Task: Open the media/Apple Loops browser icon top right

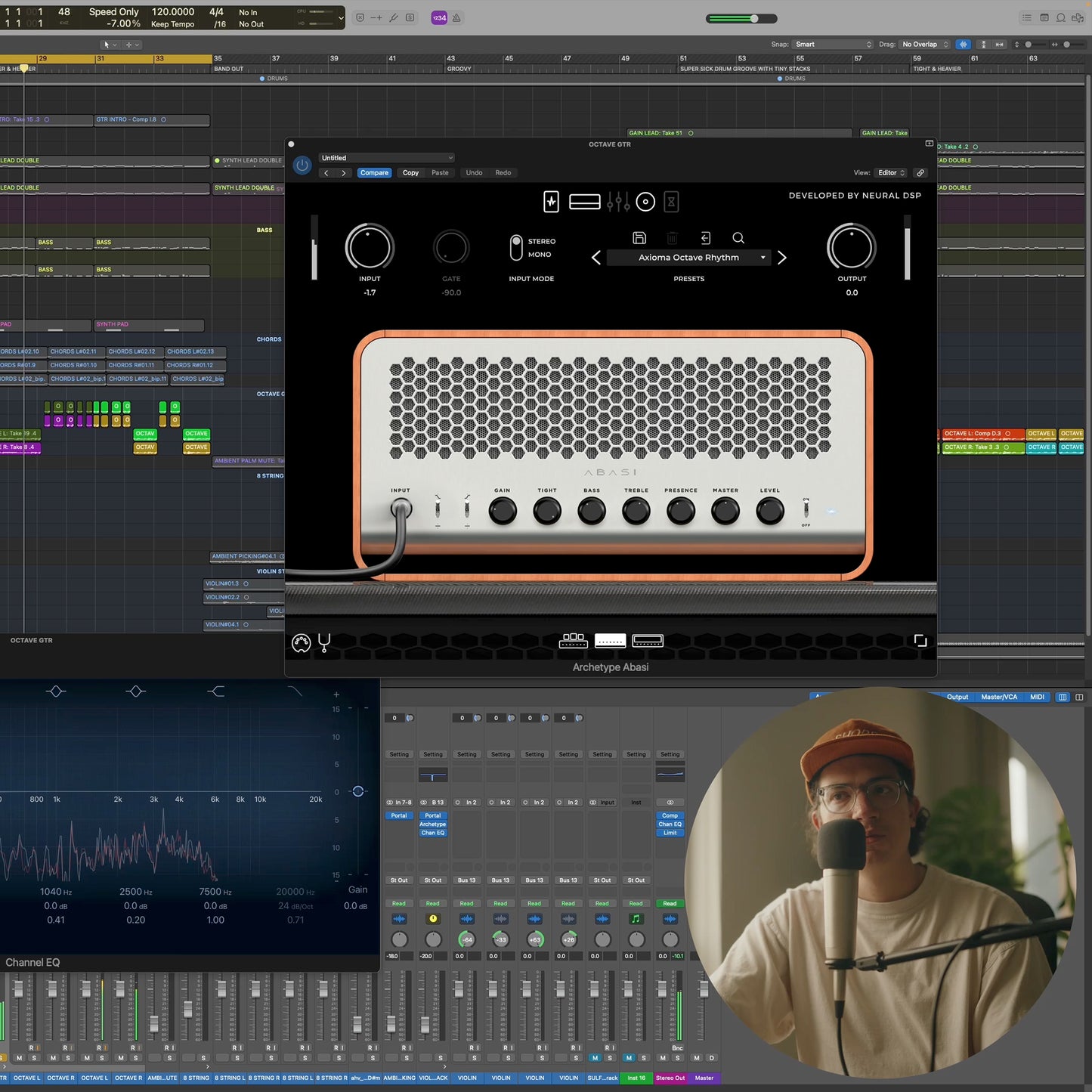Action: 1077,17
